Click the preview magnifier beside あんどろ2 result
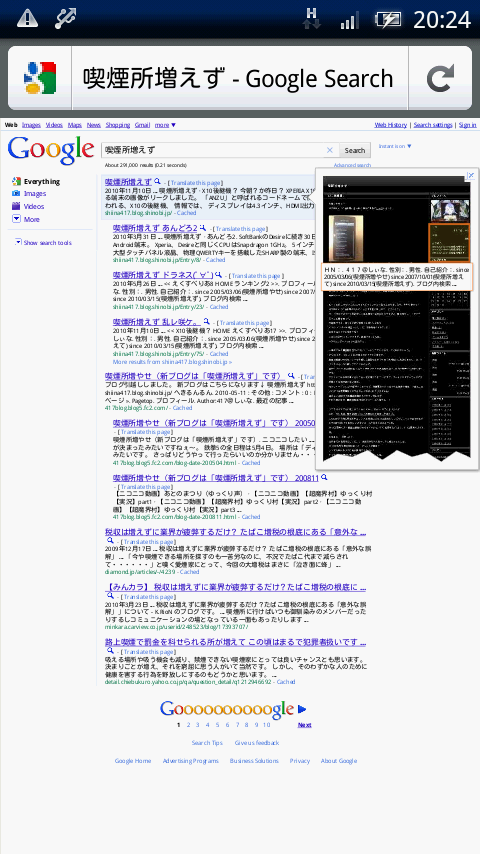The width and height of the screenshot is (480, 854). click(x=202, y=228)
